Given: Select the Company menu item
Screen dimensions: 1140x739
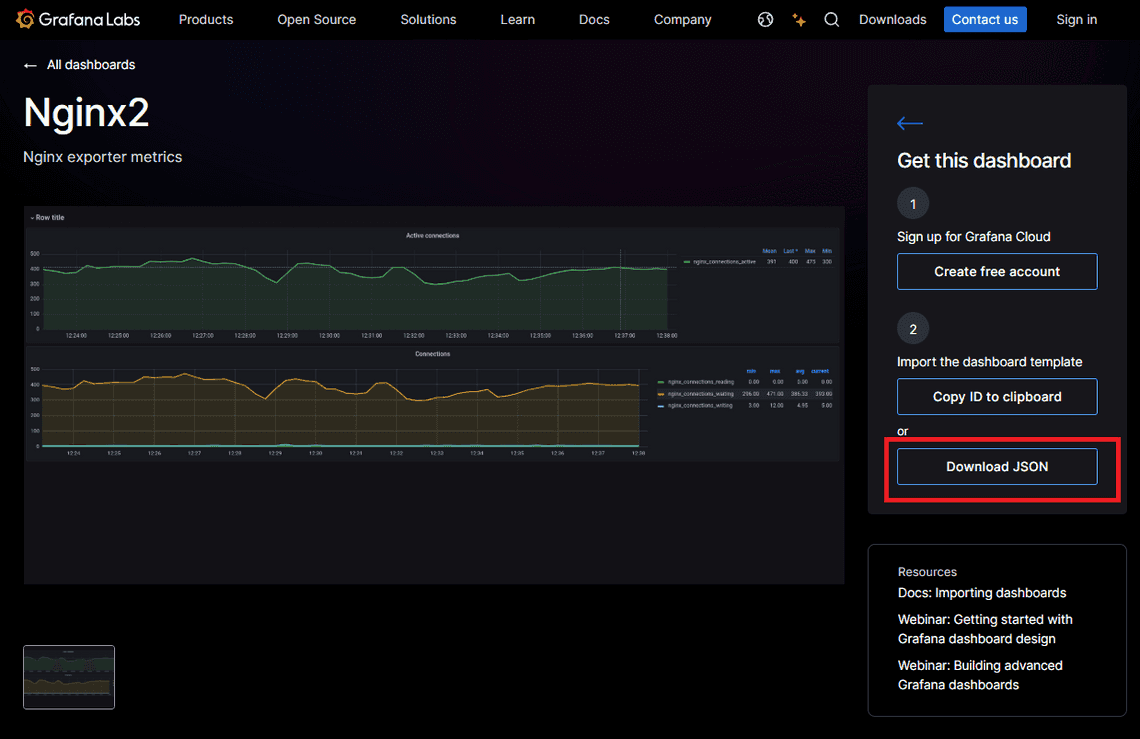Looking at the screenshot, I should coord(682,19).
